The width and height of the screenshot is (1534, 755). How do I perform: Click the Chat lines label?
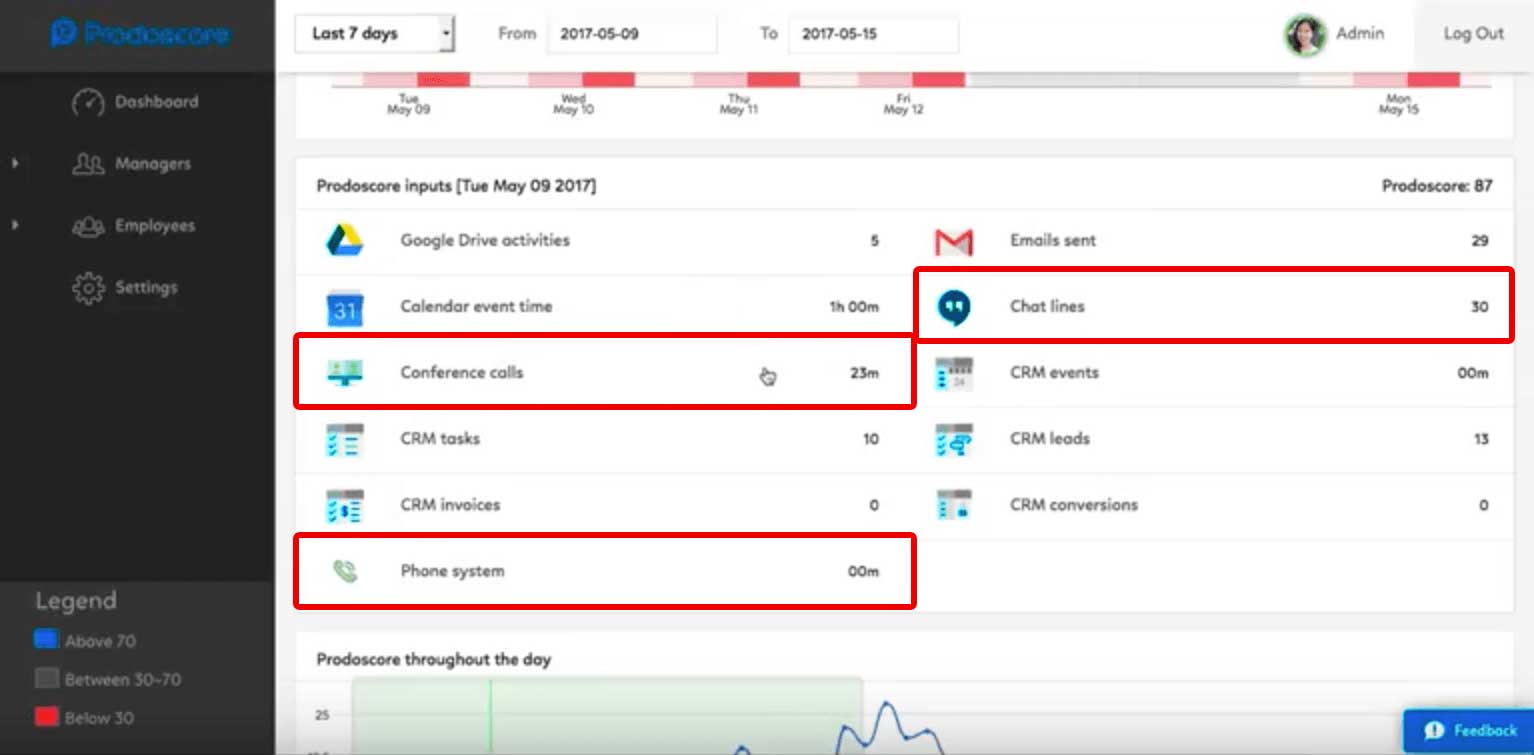pyautogui.click(x=1047, y=307)
